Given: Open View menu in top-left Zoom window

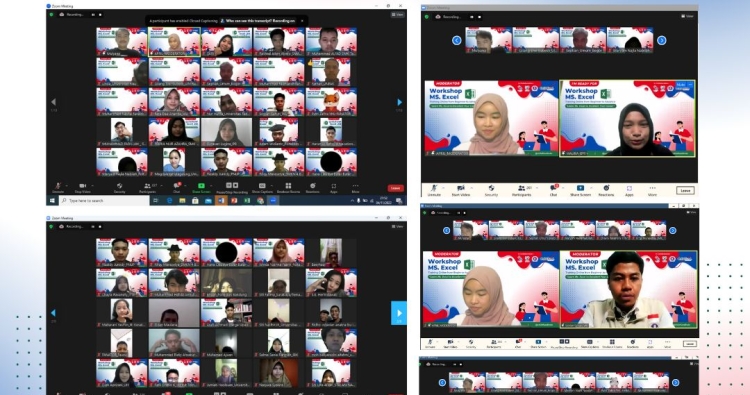Looking at the screenshot, I should (397, 15).
